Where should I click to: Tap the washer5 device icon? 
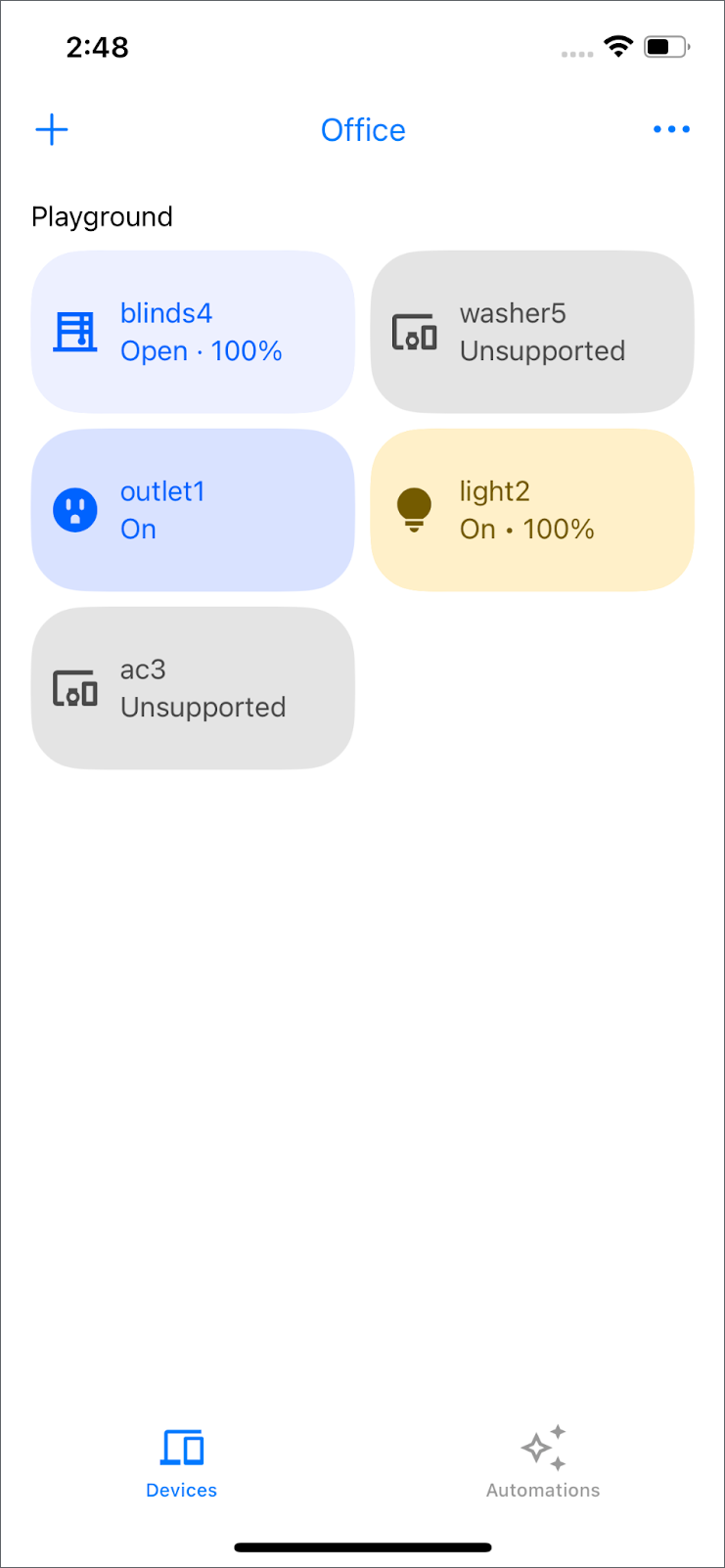click(414, 332)
